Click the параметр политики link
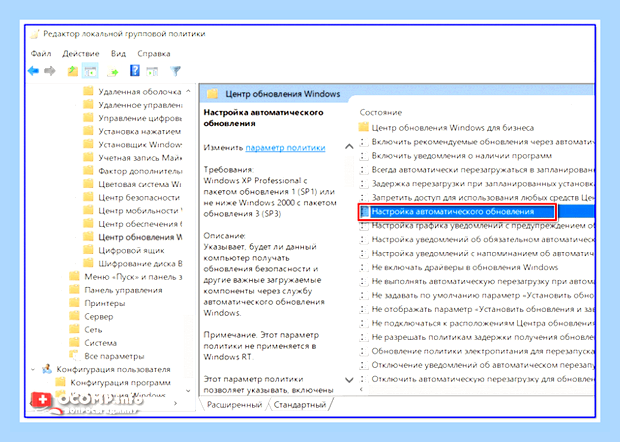This screenshot has height=442, width=620. click(x=285, y=148)
